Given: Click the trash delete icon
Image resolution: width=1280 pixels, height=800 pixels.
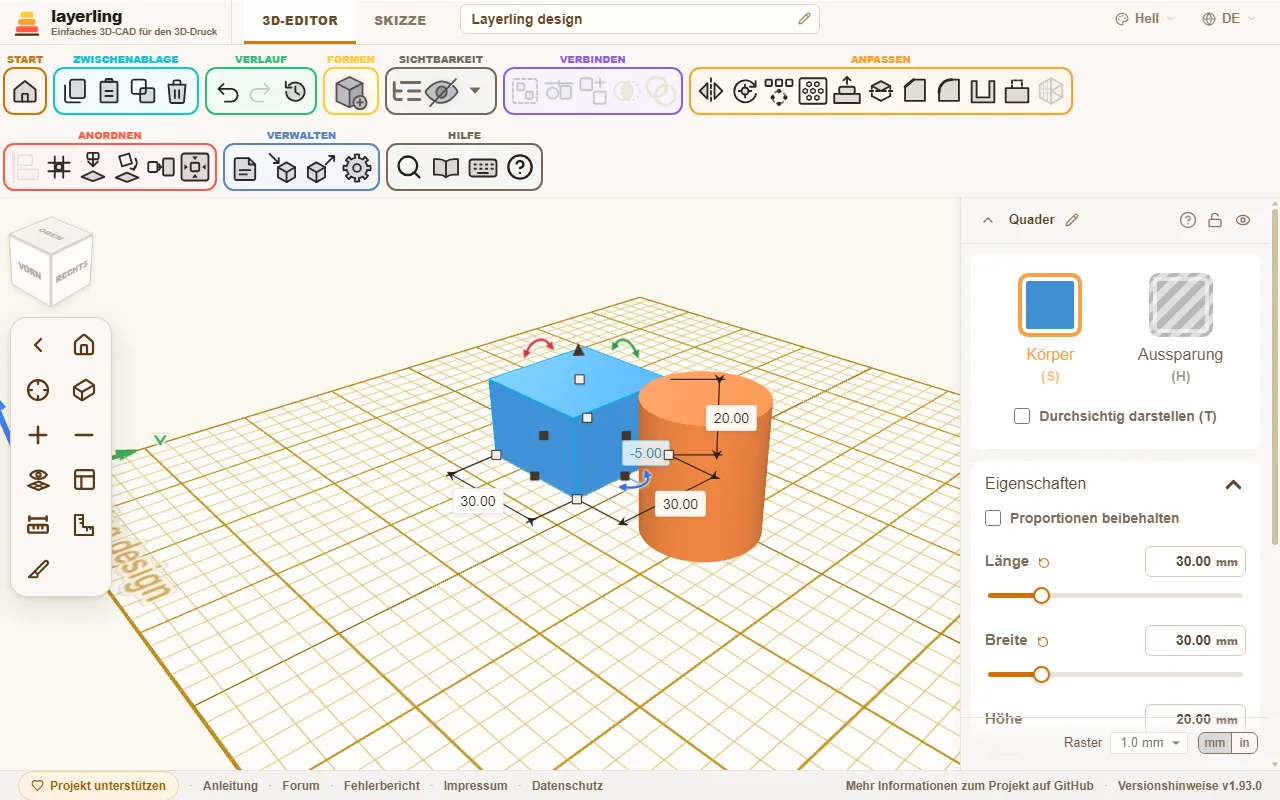Looking at the screenshot, I should point(177,91).
